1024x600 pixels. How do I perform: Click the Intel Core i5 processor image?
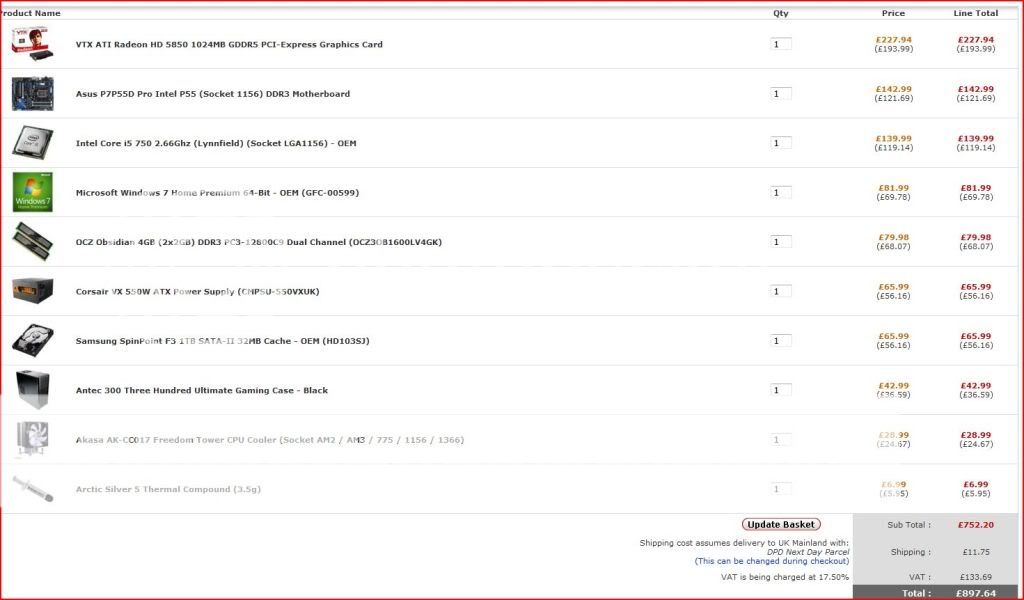[x=32, y=142]
